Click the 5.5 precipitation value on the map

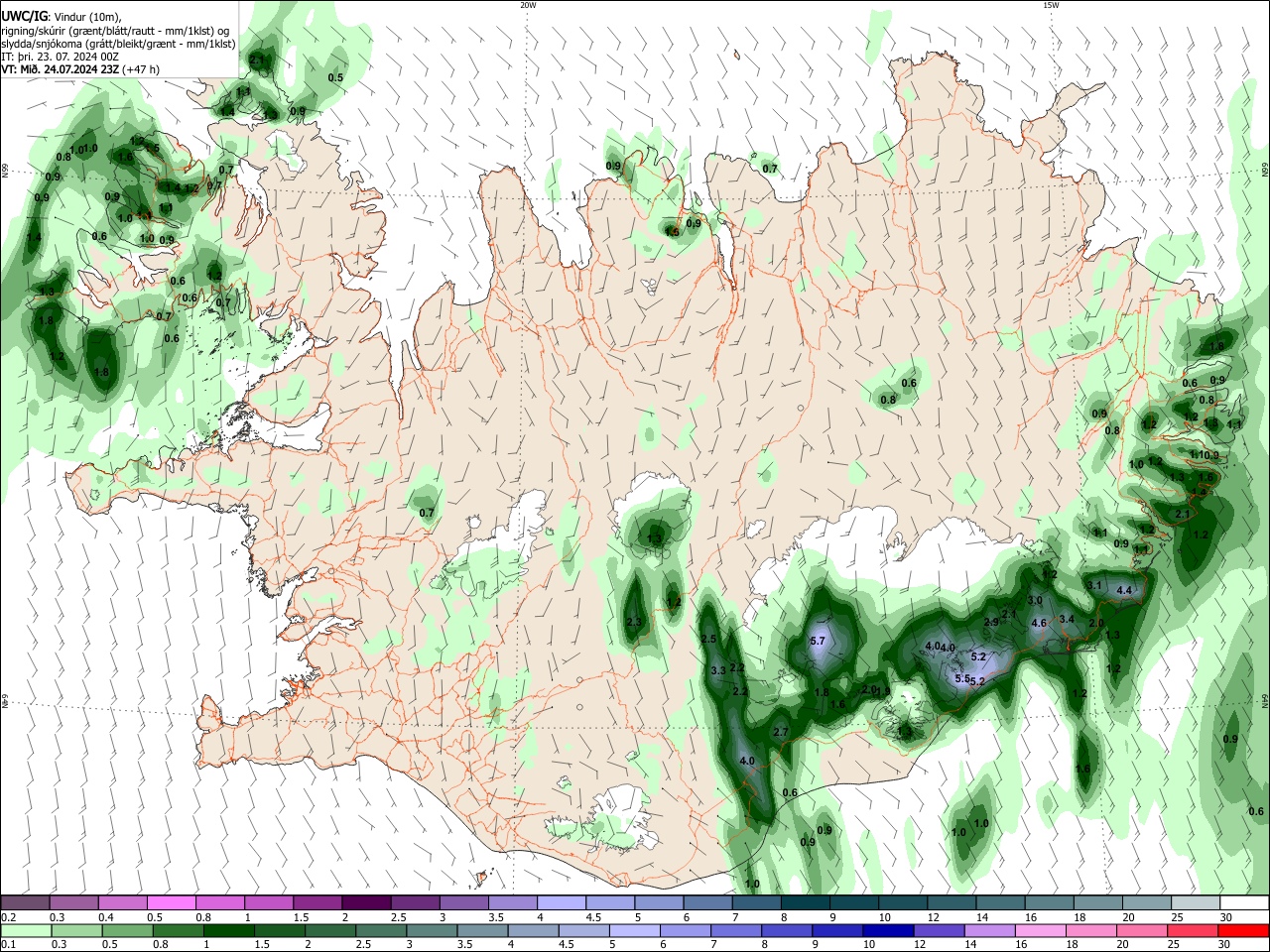click(961, 678)
